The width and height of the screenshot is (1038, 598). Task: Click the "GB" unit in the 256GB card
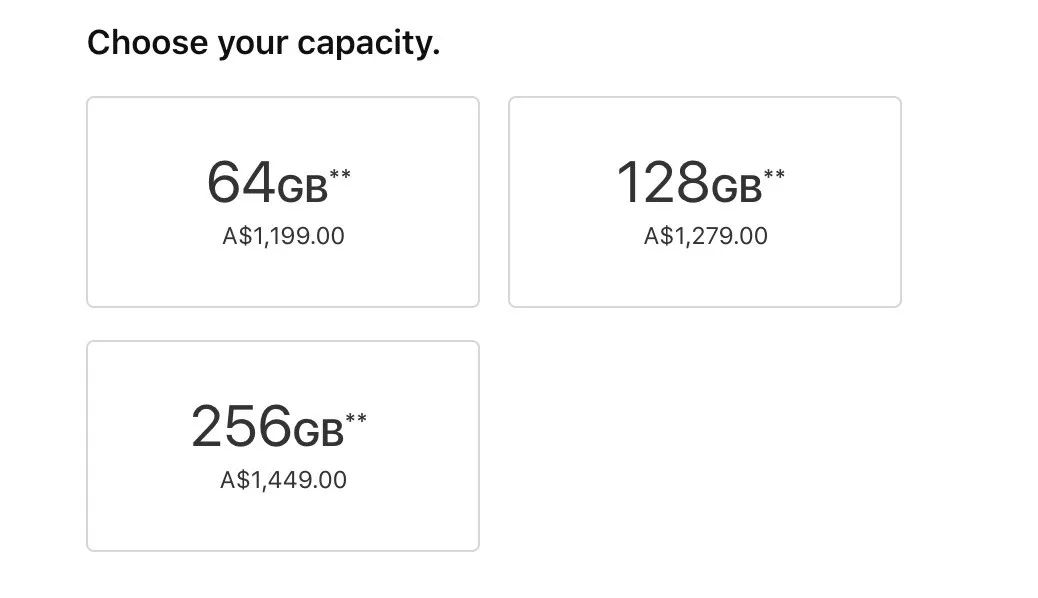(x=317, y=431)
